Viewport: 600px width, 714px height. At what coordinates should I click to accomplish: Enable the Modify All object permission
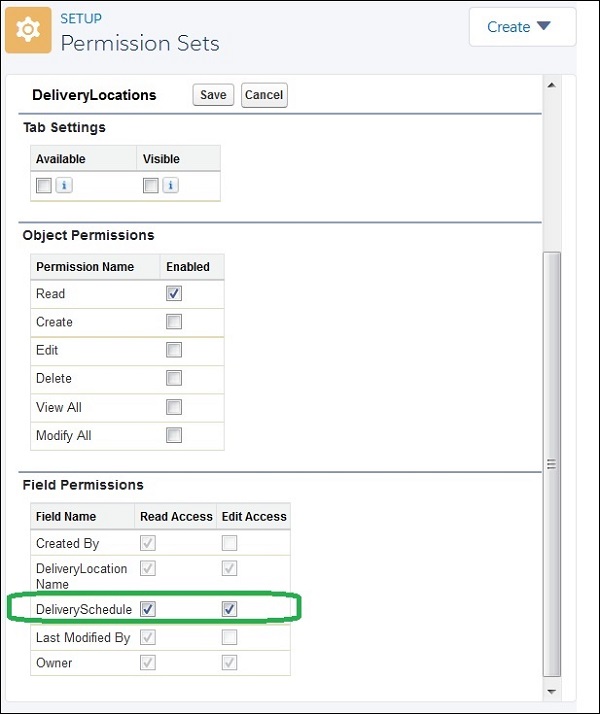174,435
